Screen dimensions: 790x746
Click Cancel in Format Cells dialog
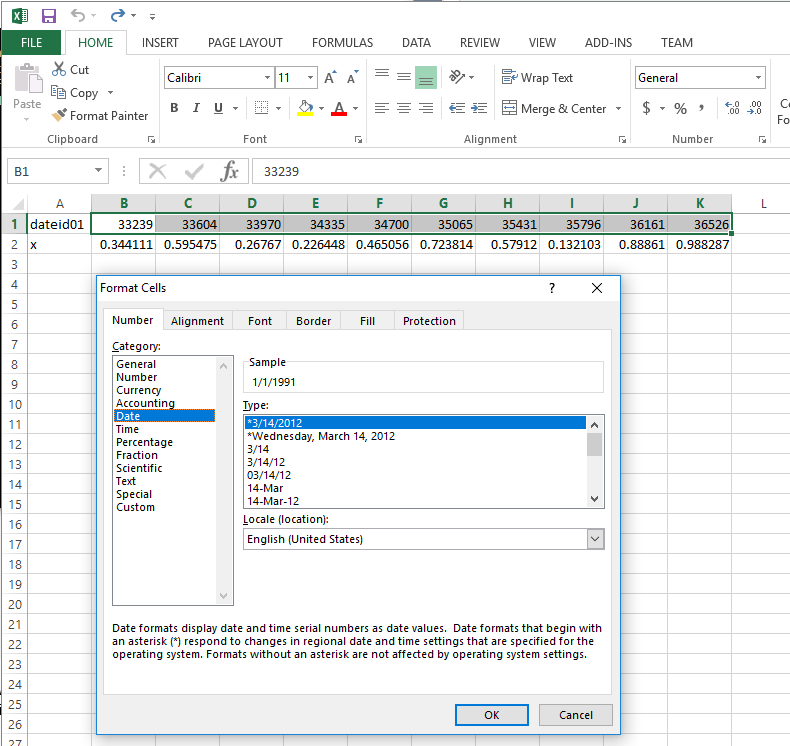[x=575, y=715]
